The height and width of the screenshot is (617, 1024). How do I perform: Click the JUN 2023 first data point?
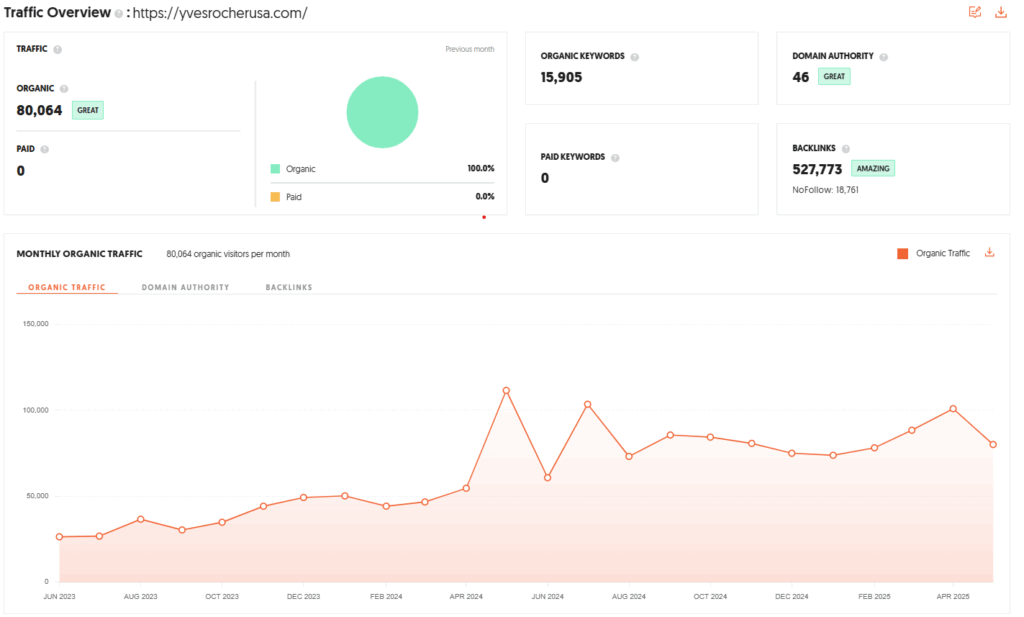click(59, 537)
